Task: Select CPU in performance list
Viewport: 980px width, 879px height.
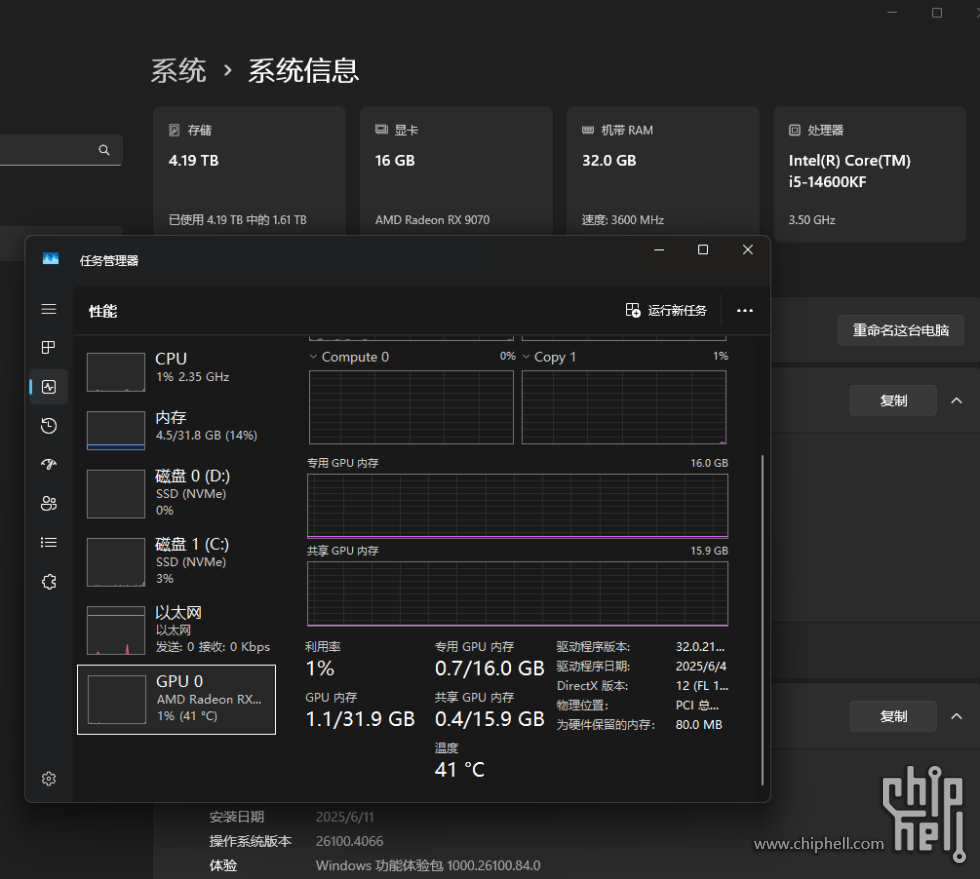Action: tap(176, 371)
